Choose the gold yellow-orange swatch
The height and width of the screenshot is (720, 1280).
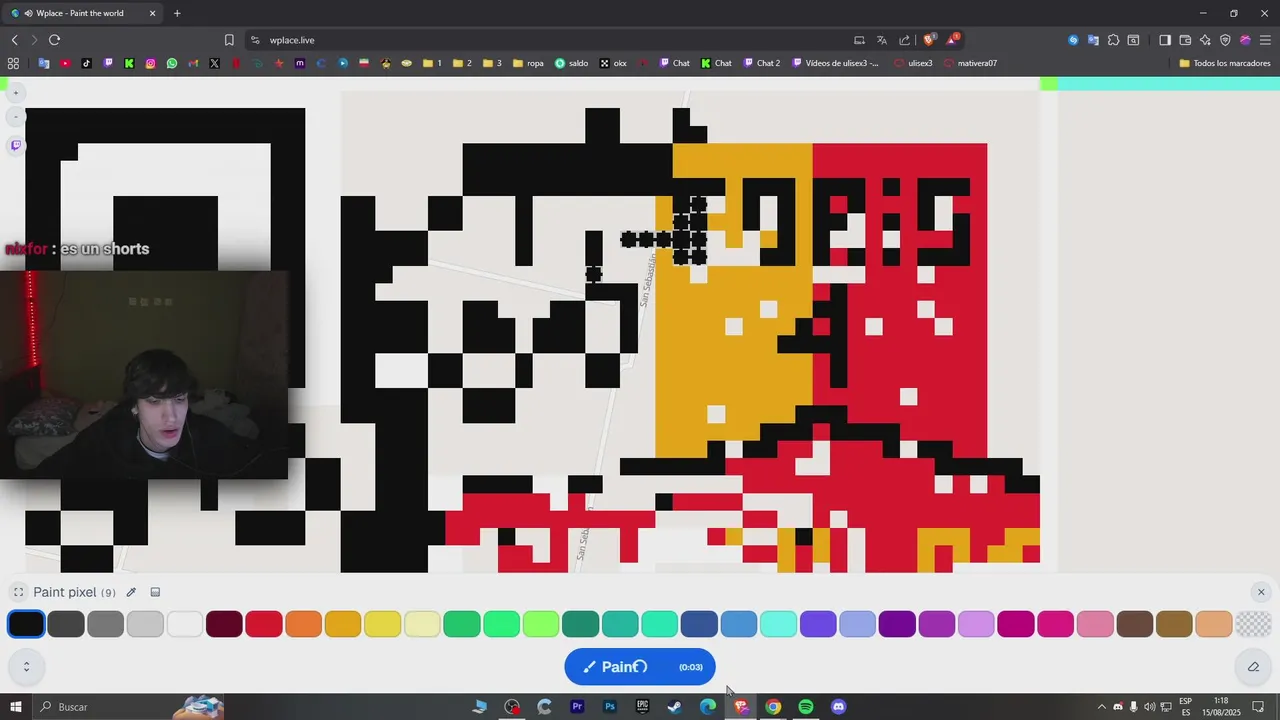[343, 624]
